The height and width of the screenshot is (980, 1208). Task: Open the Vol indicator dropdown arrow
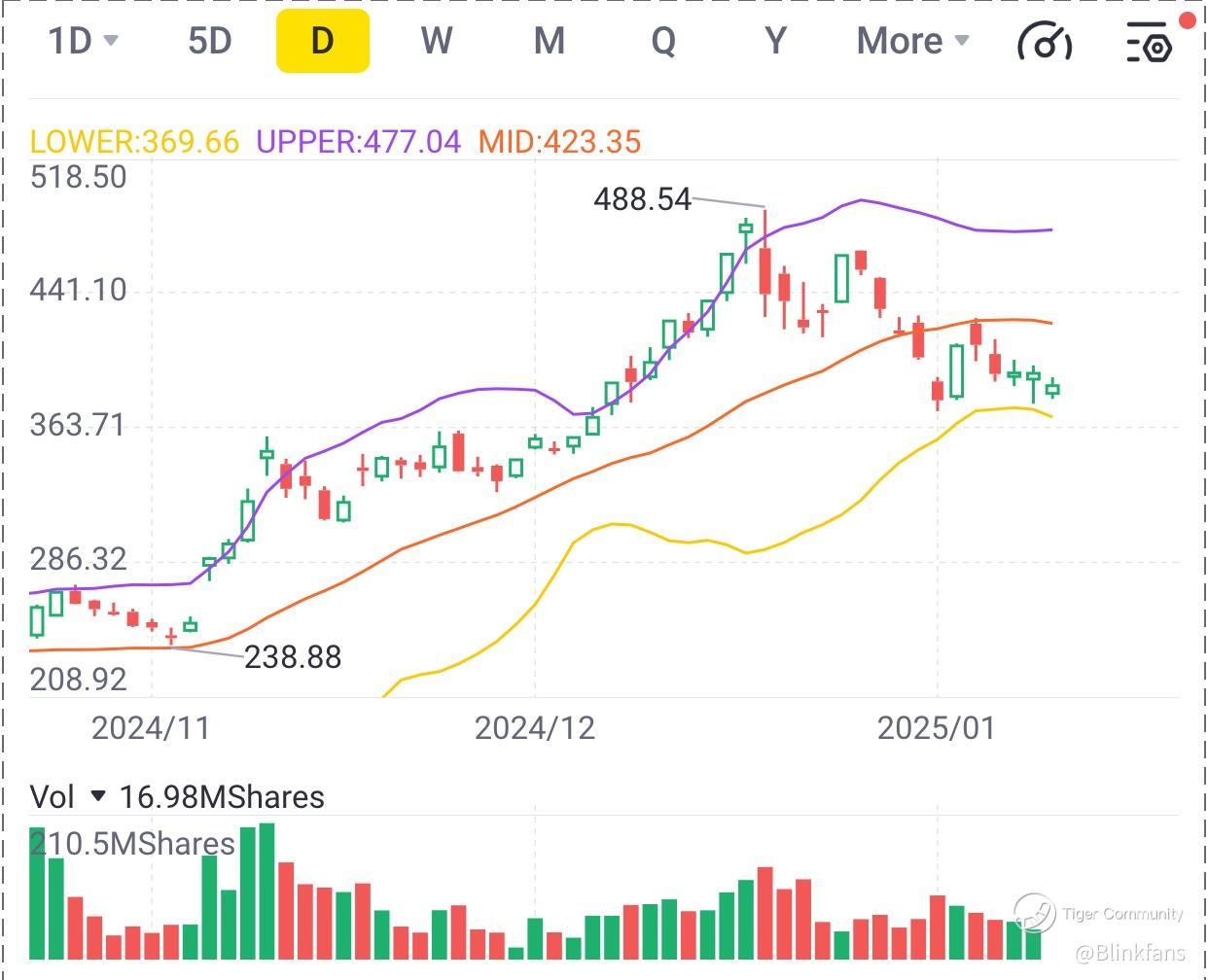[97, 796]
